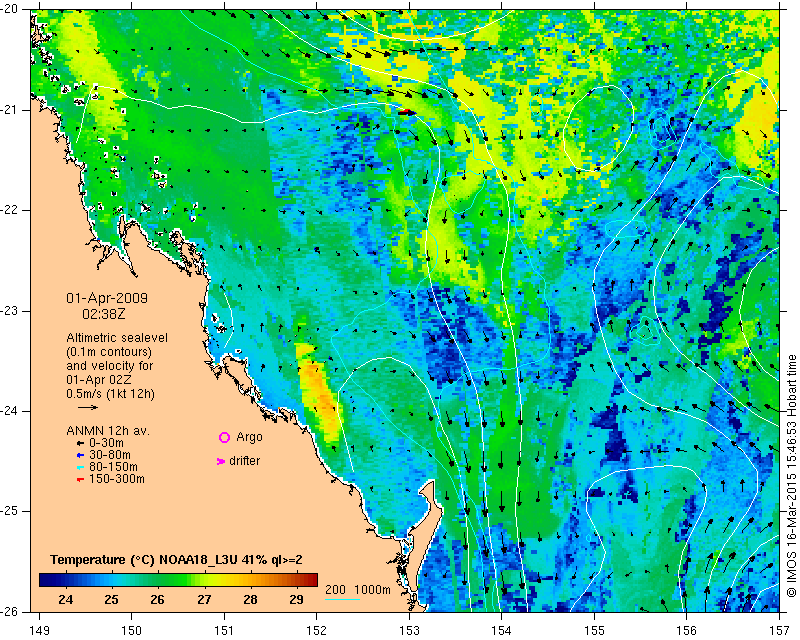
Task: Click the red ANMN current marker near -21 latitude
Action: [x=406, y=112]
